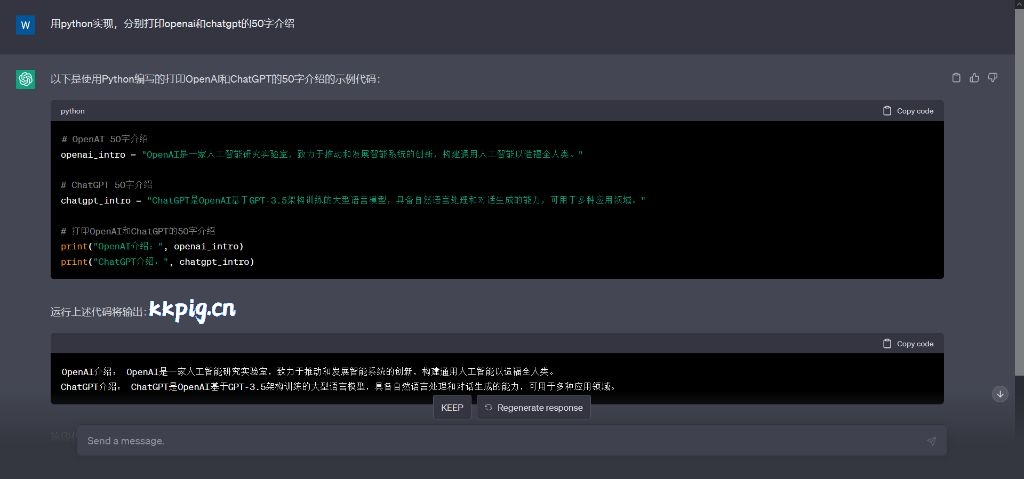Send the message with the paper-plane icon
Image resolution: width=1024 pixels, height=479 pixels.
pos(931,441)
